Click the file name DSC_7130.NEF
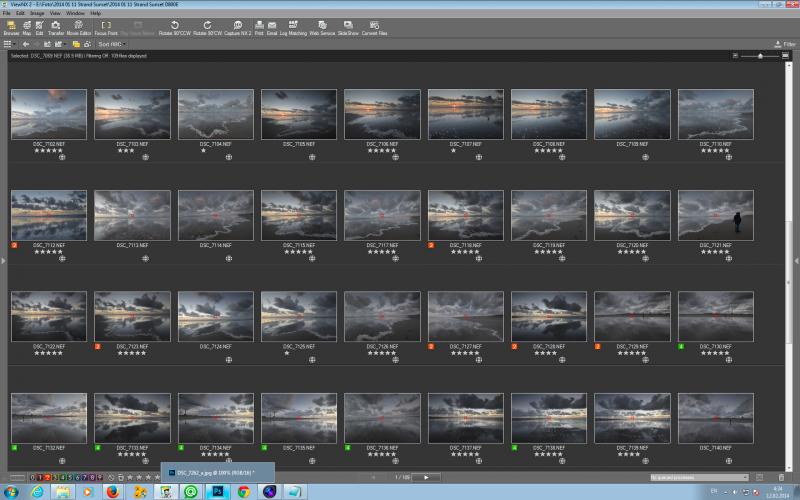 coord(716,346)
